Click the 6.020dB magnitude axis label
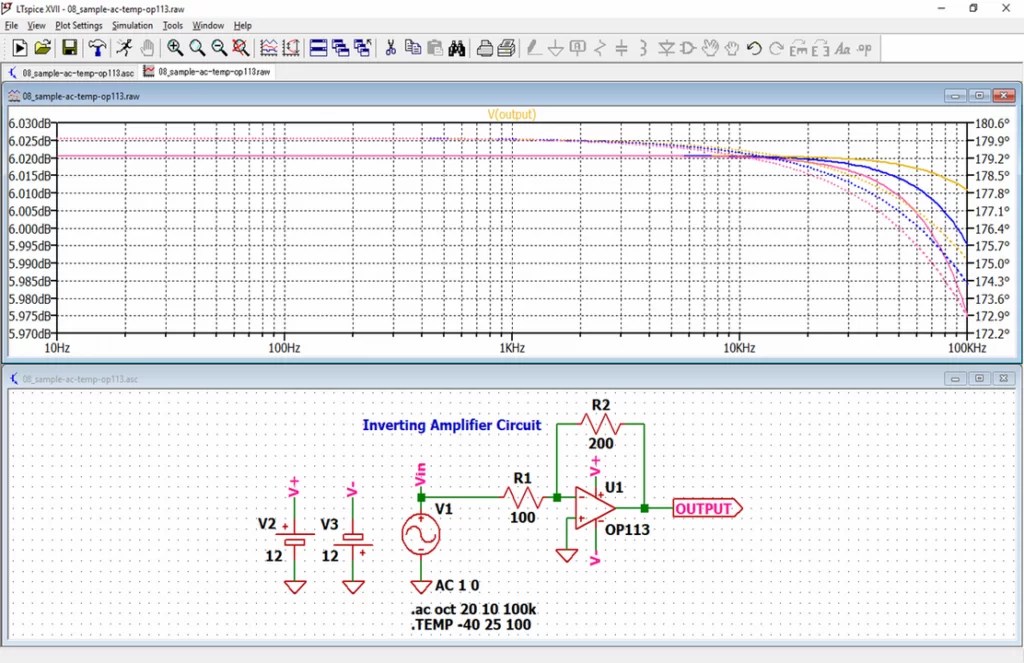 click(29, 159)
